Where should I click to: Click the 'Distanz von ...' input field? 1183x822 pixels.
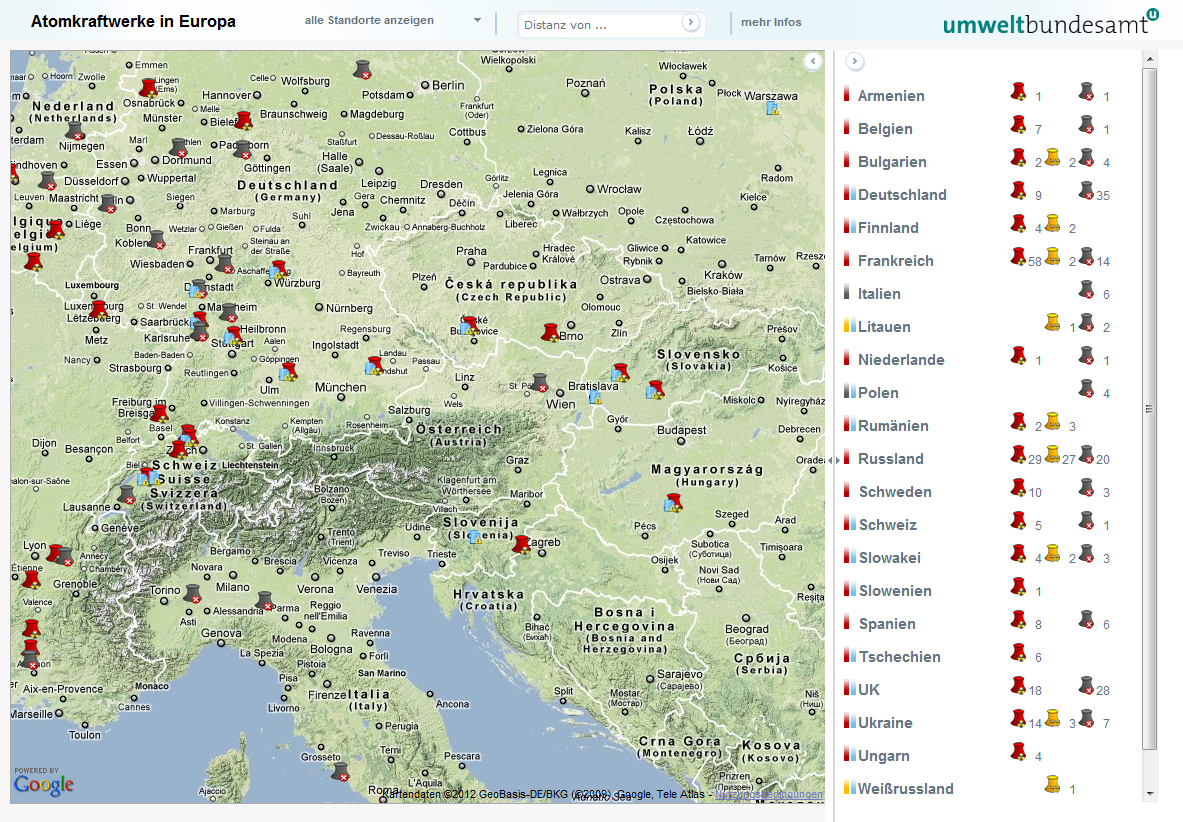(601, 25)
